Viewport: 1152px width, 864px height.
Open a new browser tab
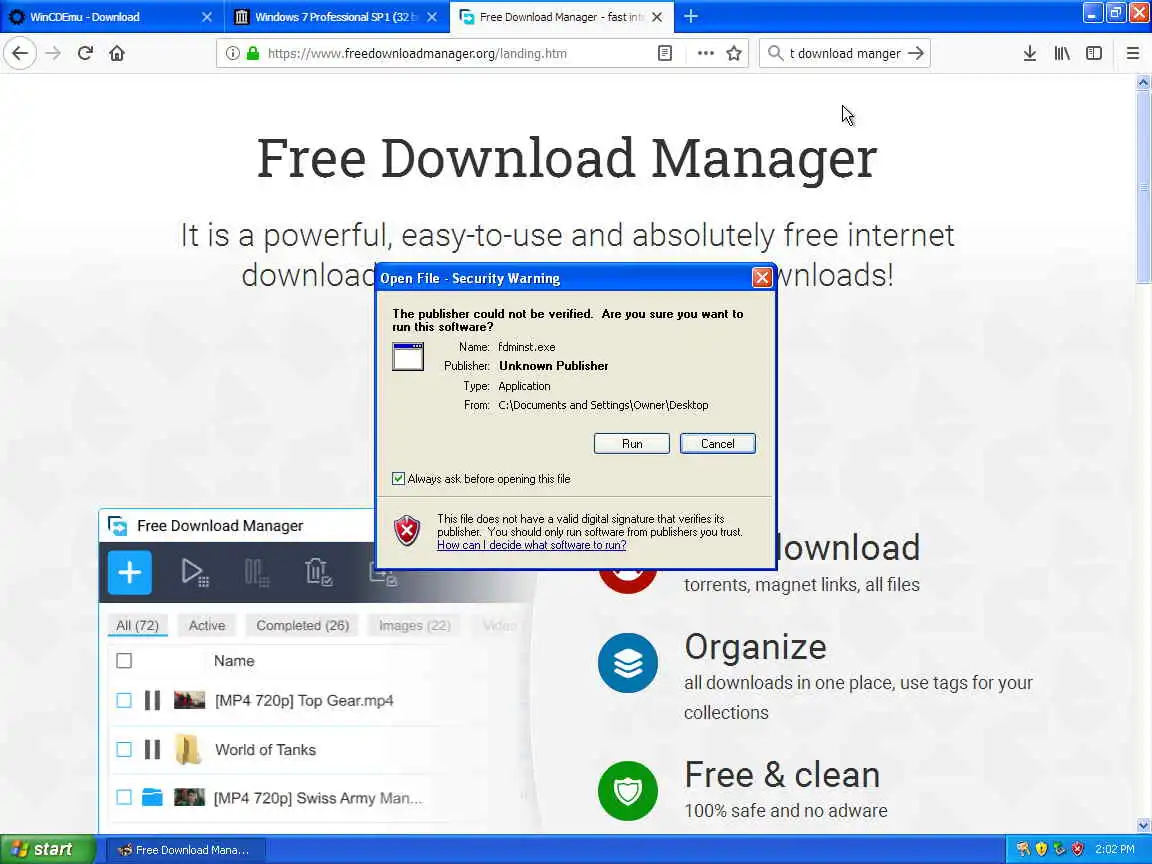(x=691, y=16)
